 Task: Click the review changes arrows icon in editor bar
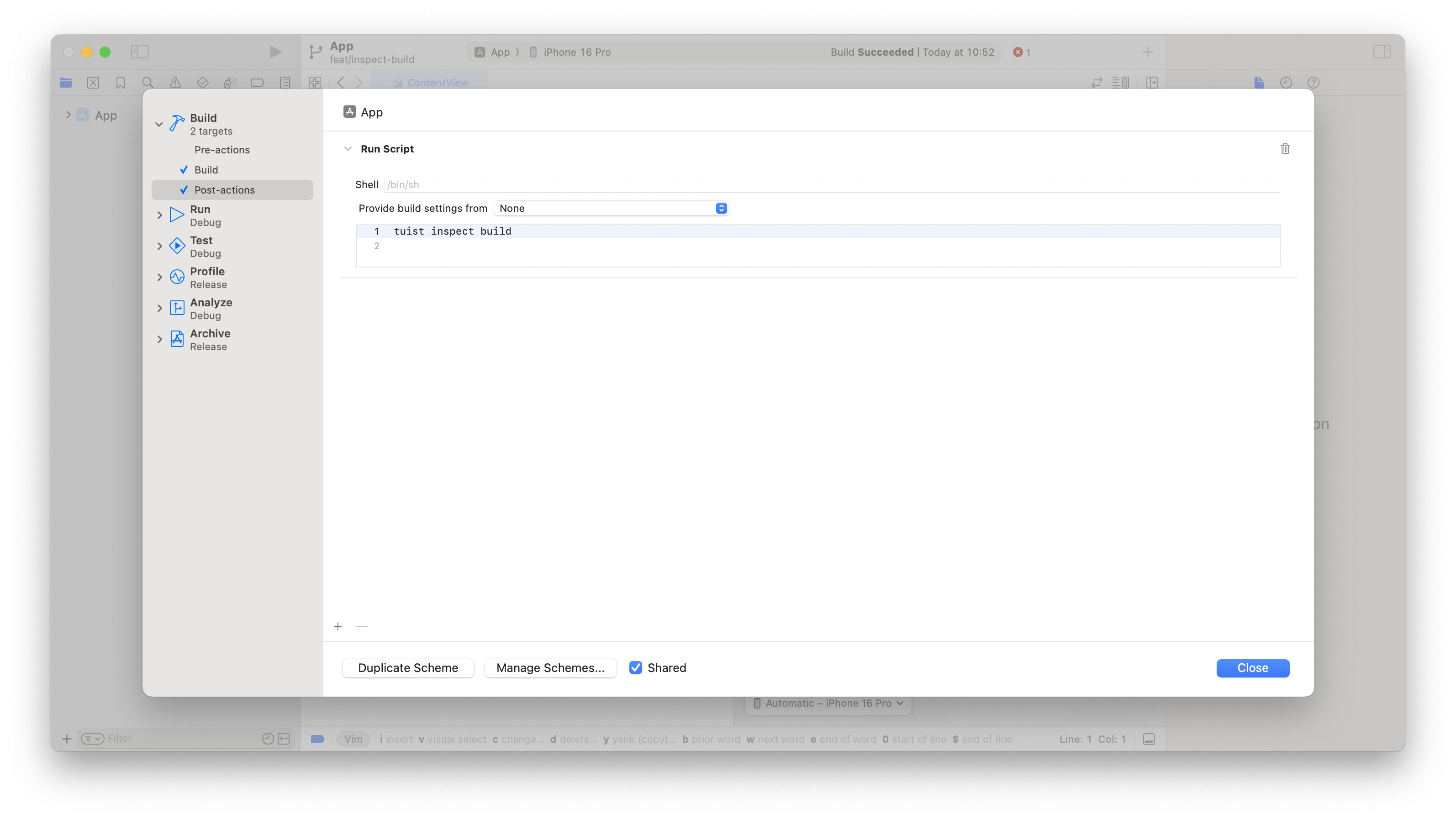[1097, 83]
